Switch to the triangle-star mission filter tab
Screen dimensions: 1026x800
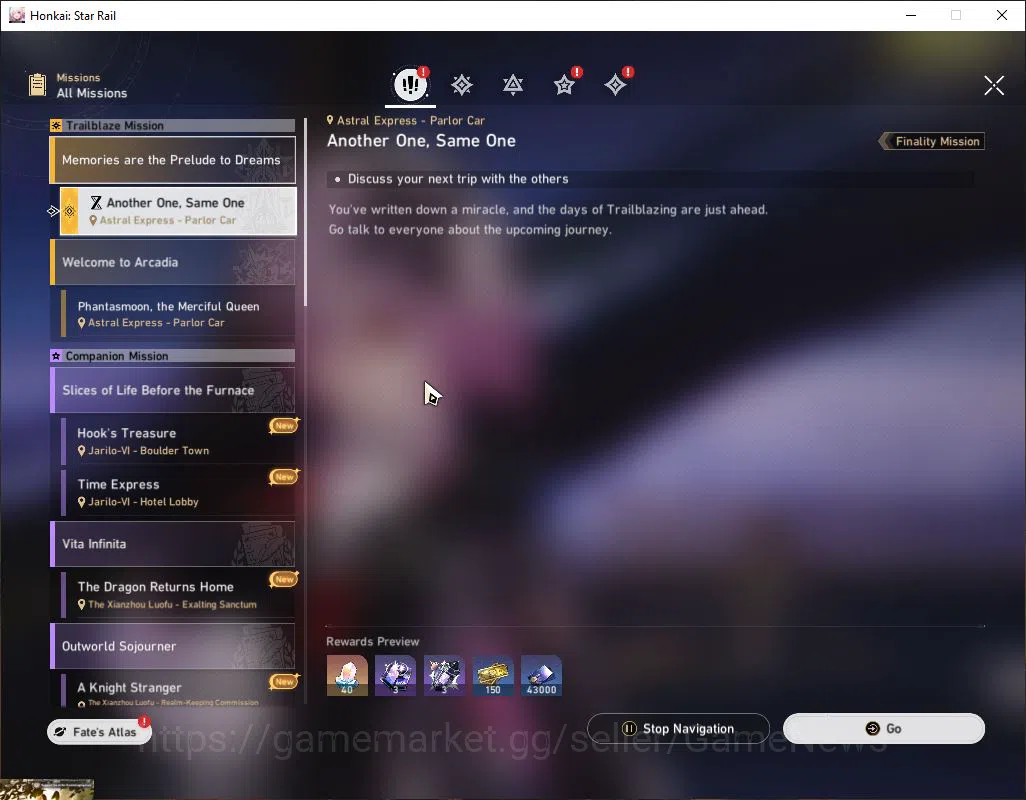tap(513, 84)
